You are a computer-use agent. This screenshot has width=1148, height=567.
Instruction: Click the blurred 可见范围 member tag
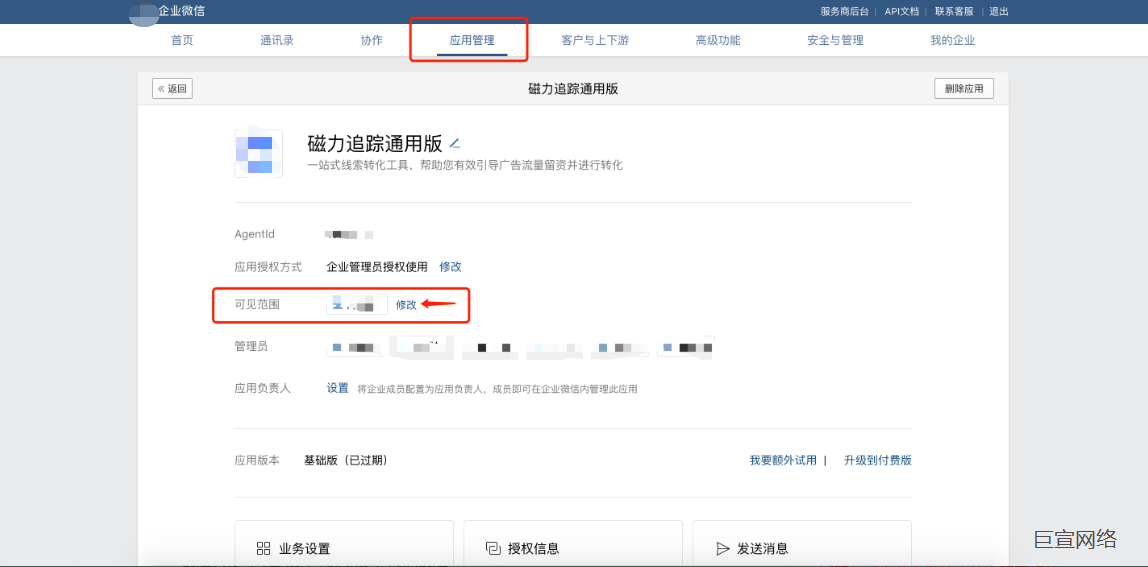click(x=357, y=305)
